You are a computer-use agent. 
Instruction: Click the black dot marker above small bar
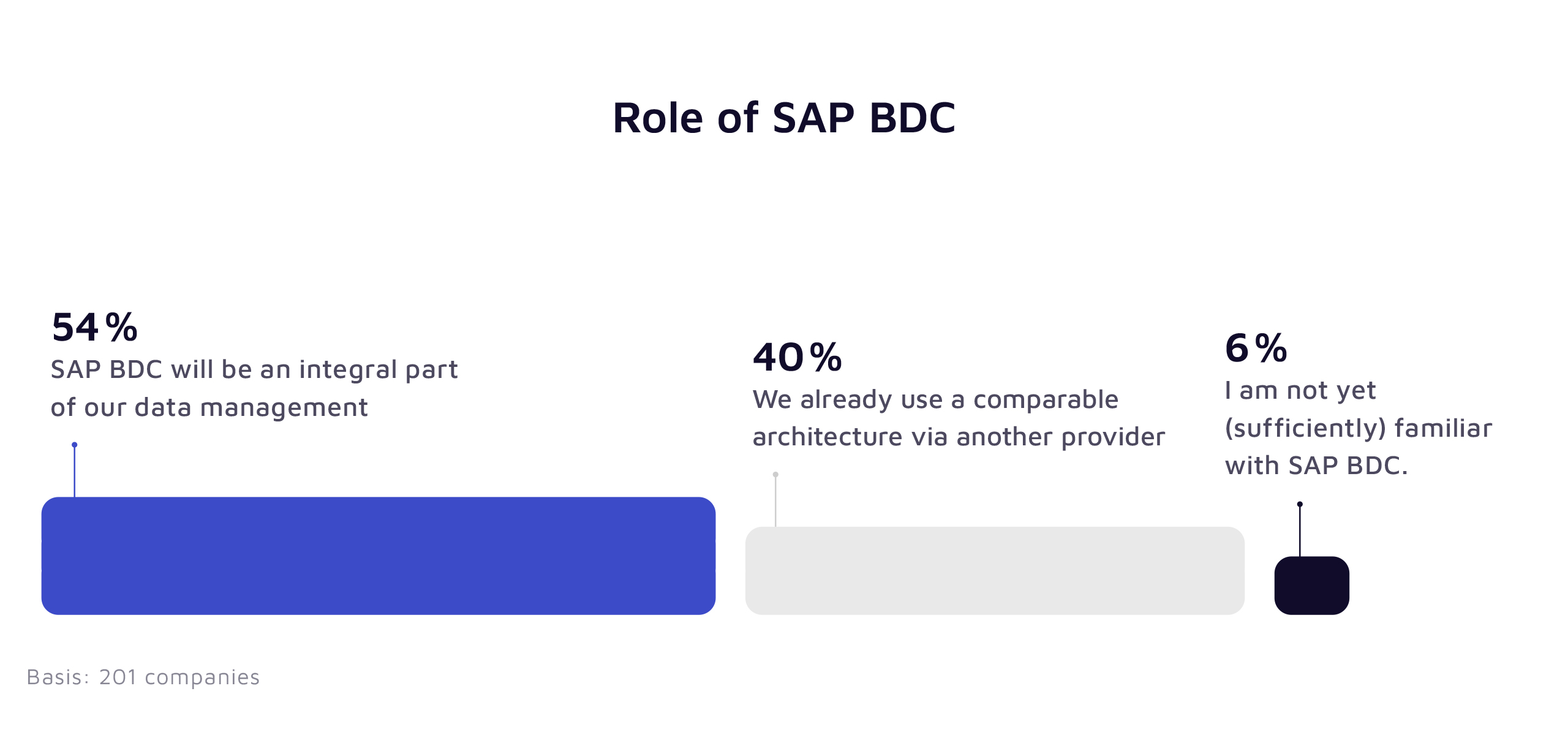click(x=1300, y=504)
